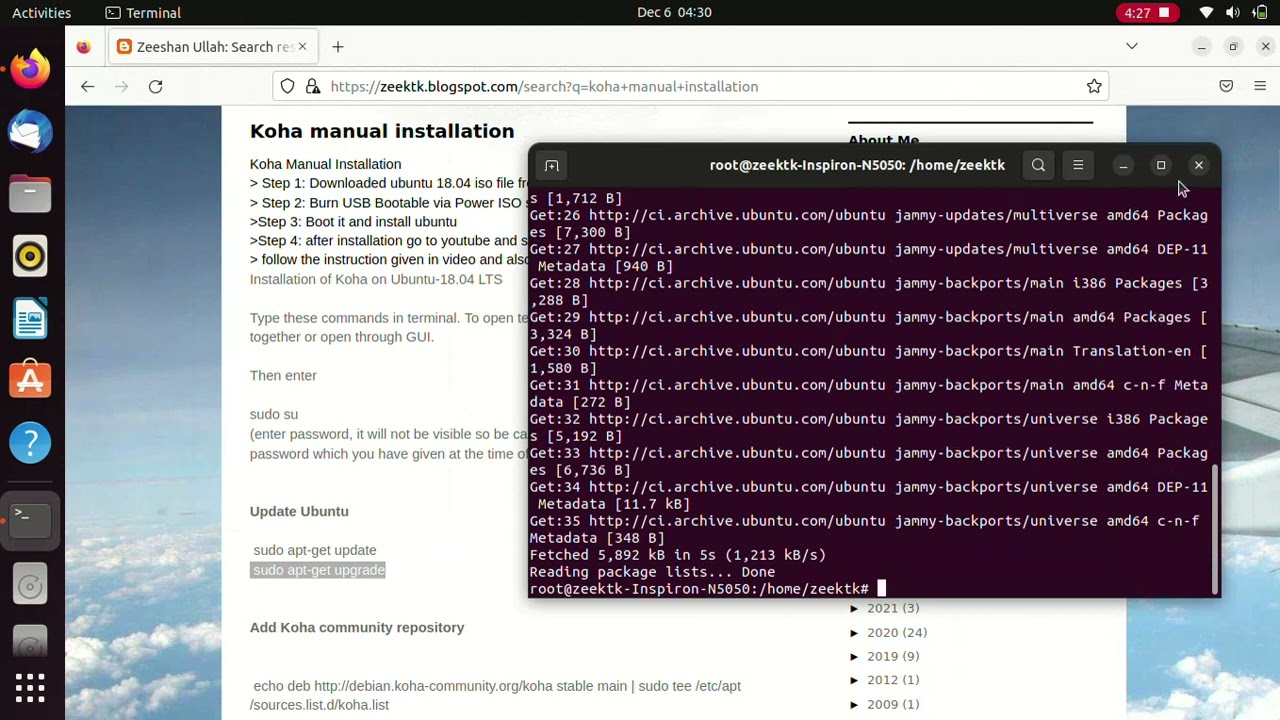Image resolution: width=1280 pixels, height=720 pixels.
Task: Click the shield tracking protection icon
Action: (288, 87)
